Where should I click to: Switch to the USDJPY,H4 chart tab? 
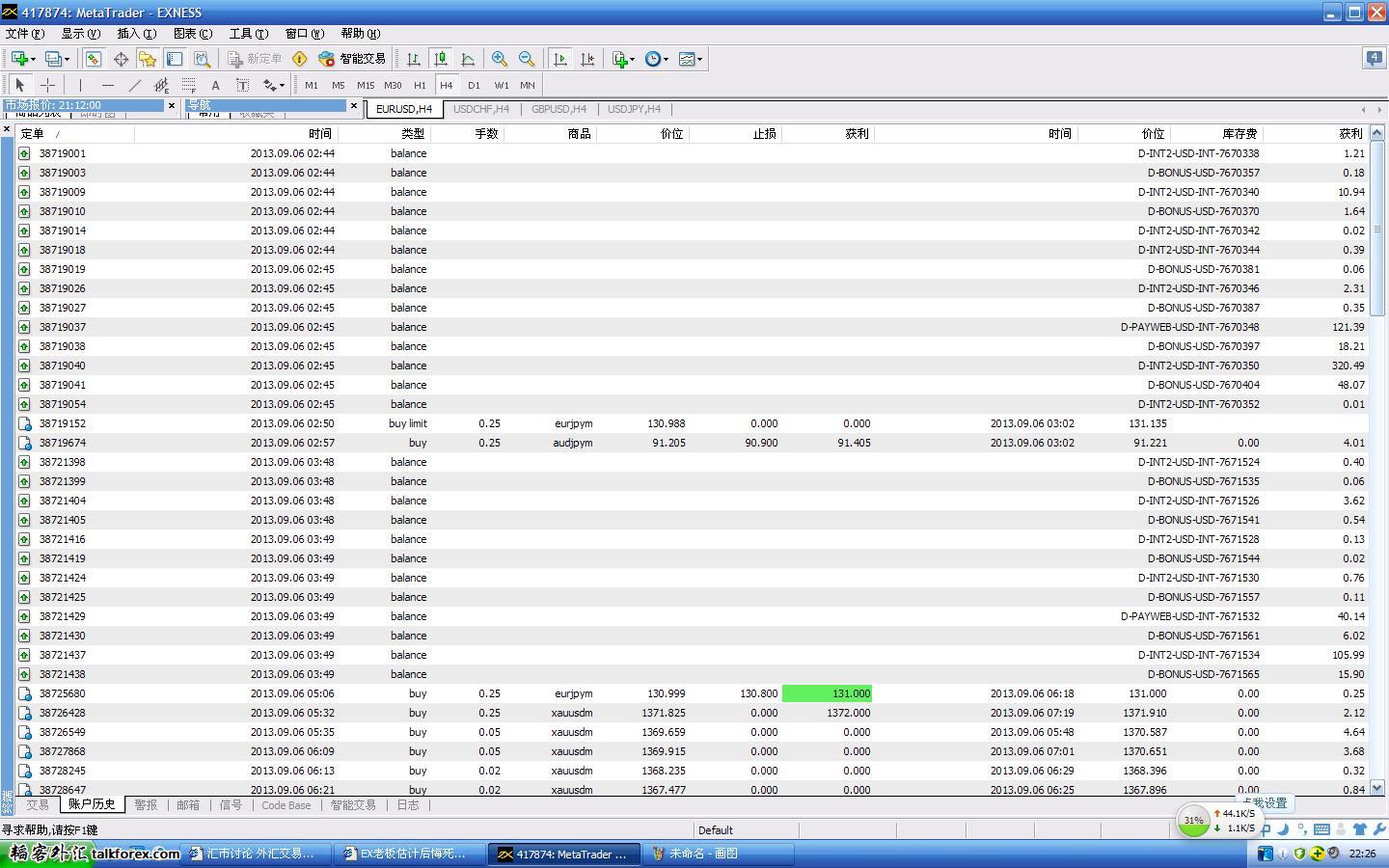click(634, 109)
